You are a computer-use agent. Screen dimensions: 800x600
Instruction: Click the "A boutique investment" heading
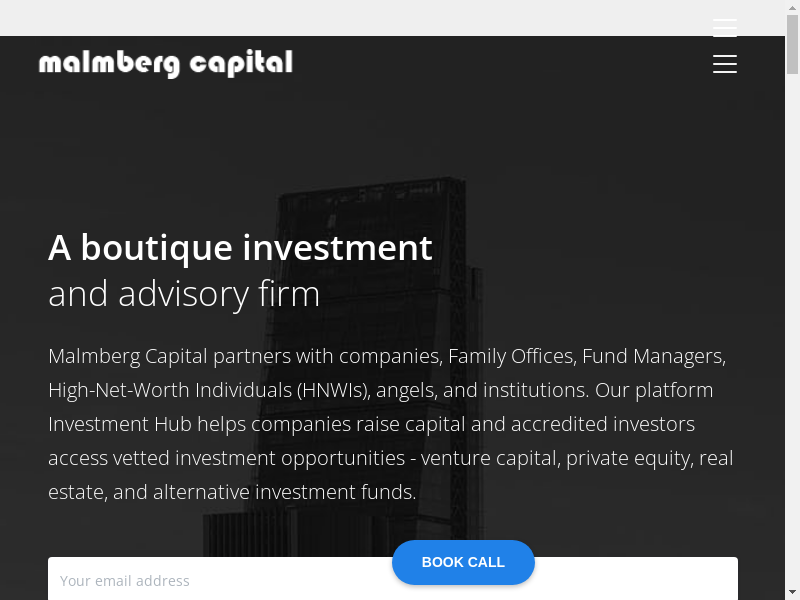(240, 247)
